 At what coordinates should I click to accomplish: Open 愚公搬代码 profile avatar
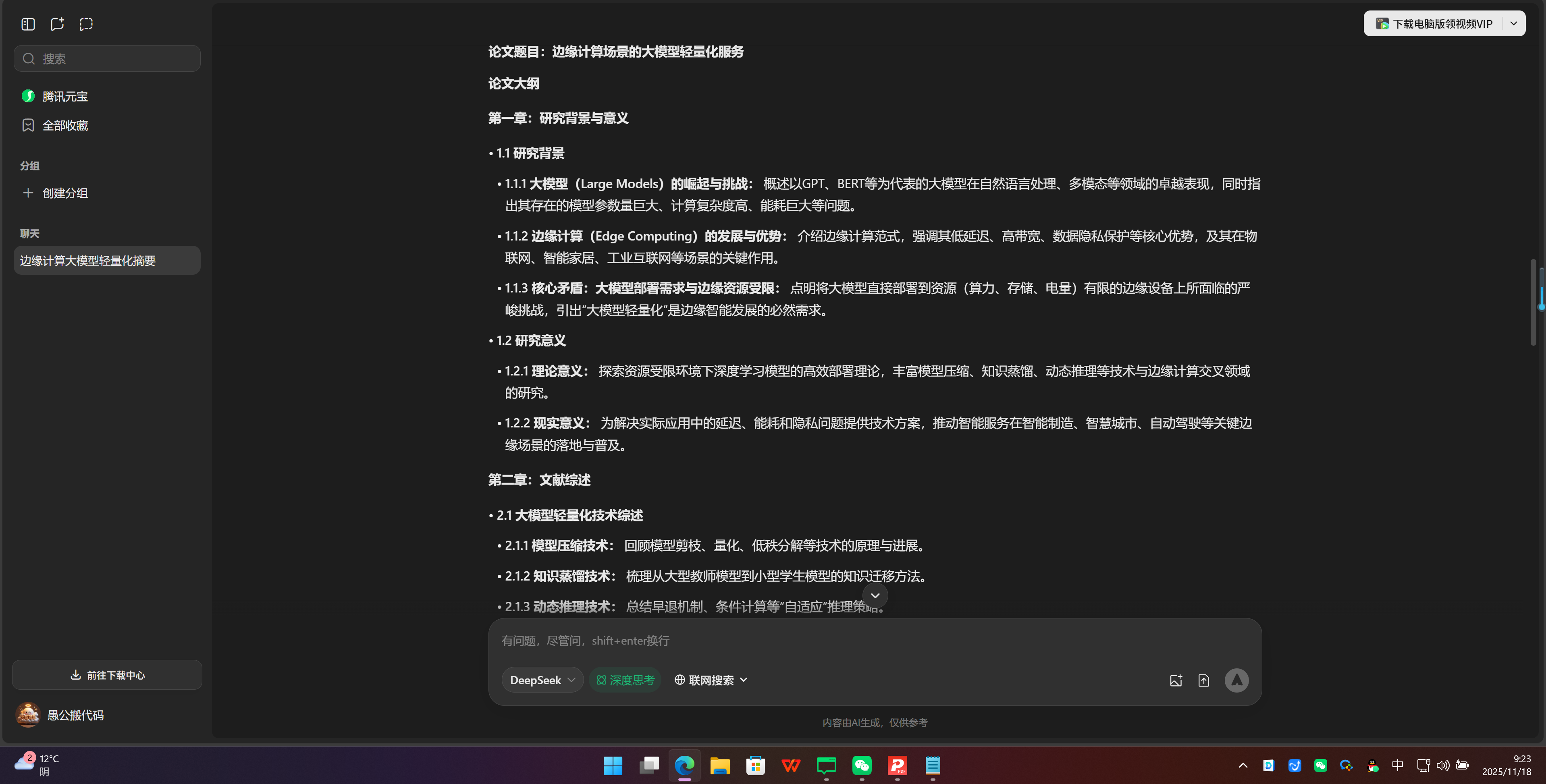click(27, 714)
